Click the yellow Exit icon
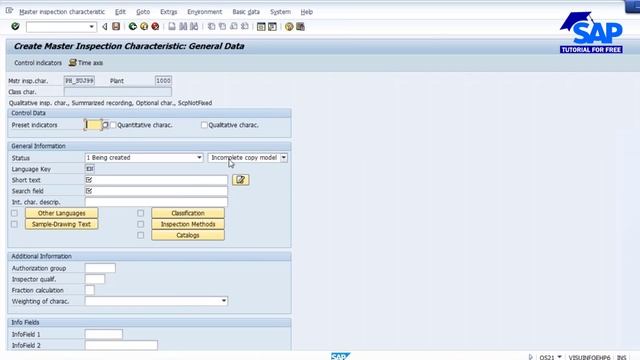This screenshot has width=640, height=360. pos(144,27)
